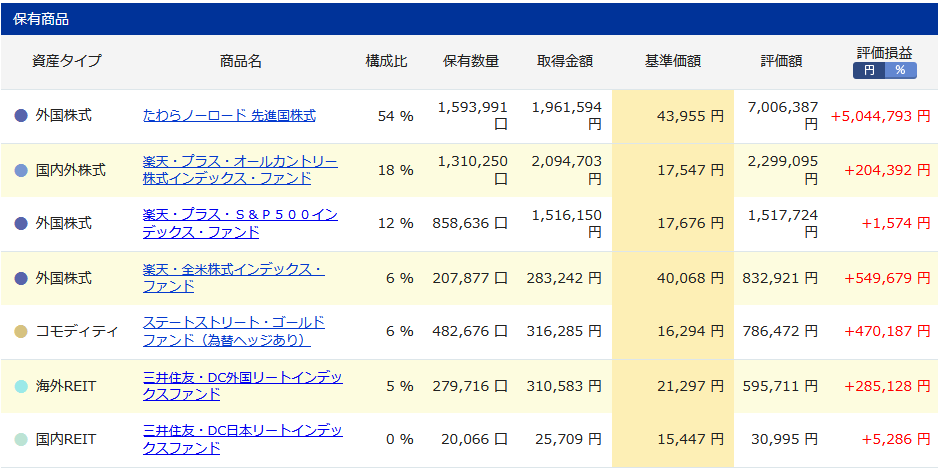Click the 基準価額 column header
The image size is (938, 468).
click(x=672, y=61)
